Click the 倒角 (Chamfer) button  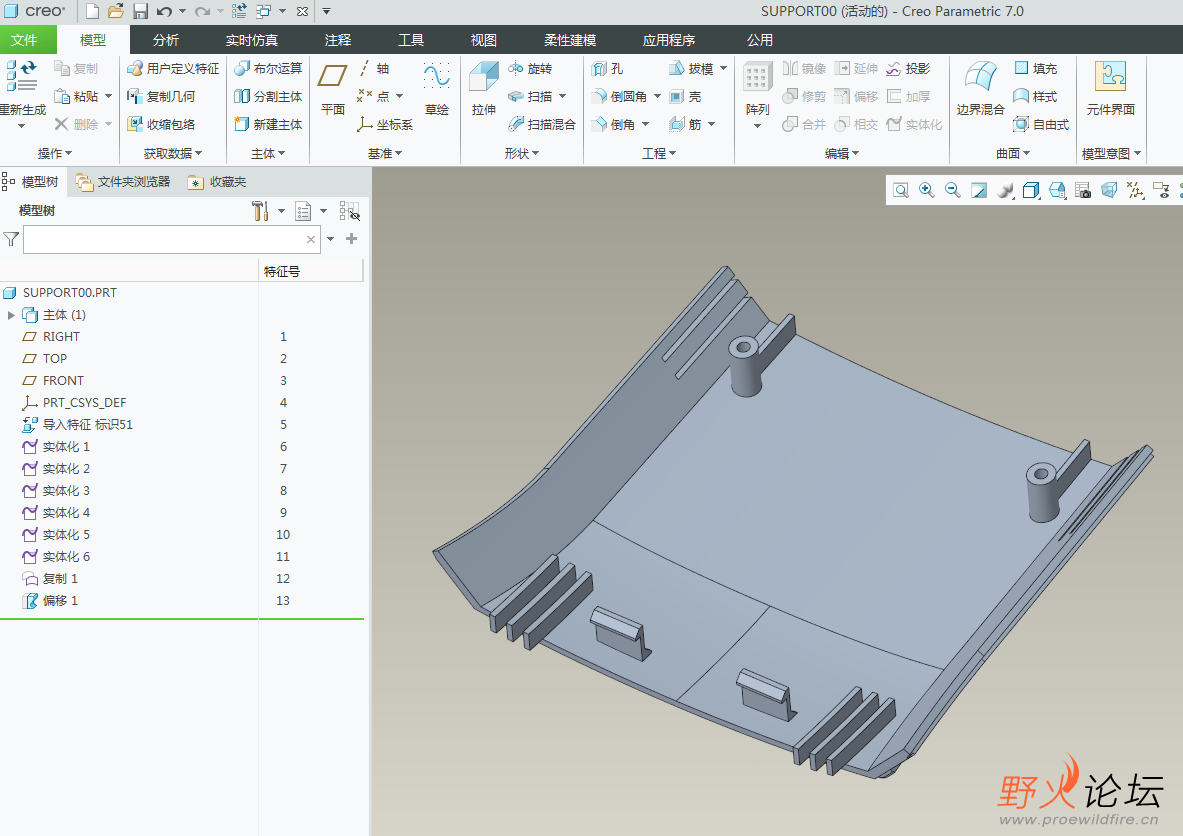tap(613, 124)
